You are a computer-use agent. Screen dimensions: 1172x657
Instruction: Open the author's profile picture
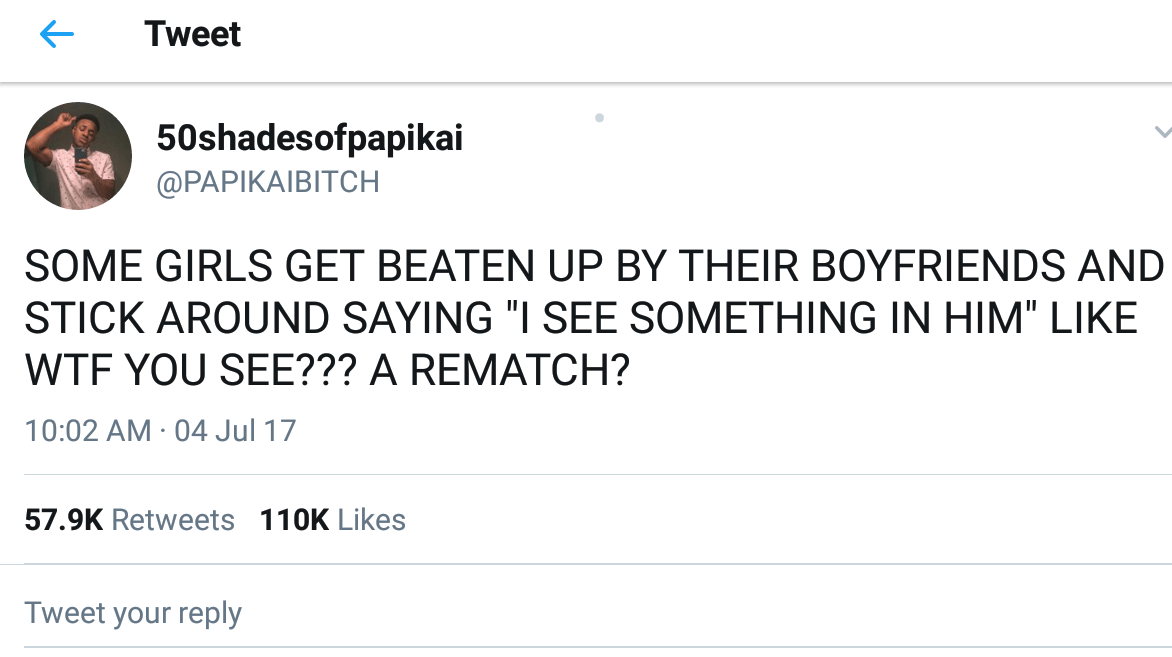(x=78, y=156)
